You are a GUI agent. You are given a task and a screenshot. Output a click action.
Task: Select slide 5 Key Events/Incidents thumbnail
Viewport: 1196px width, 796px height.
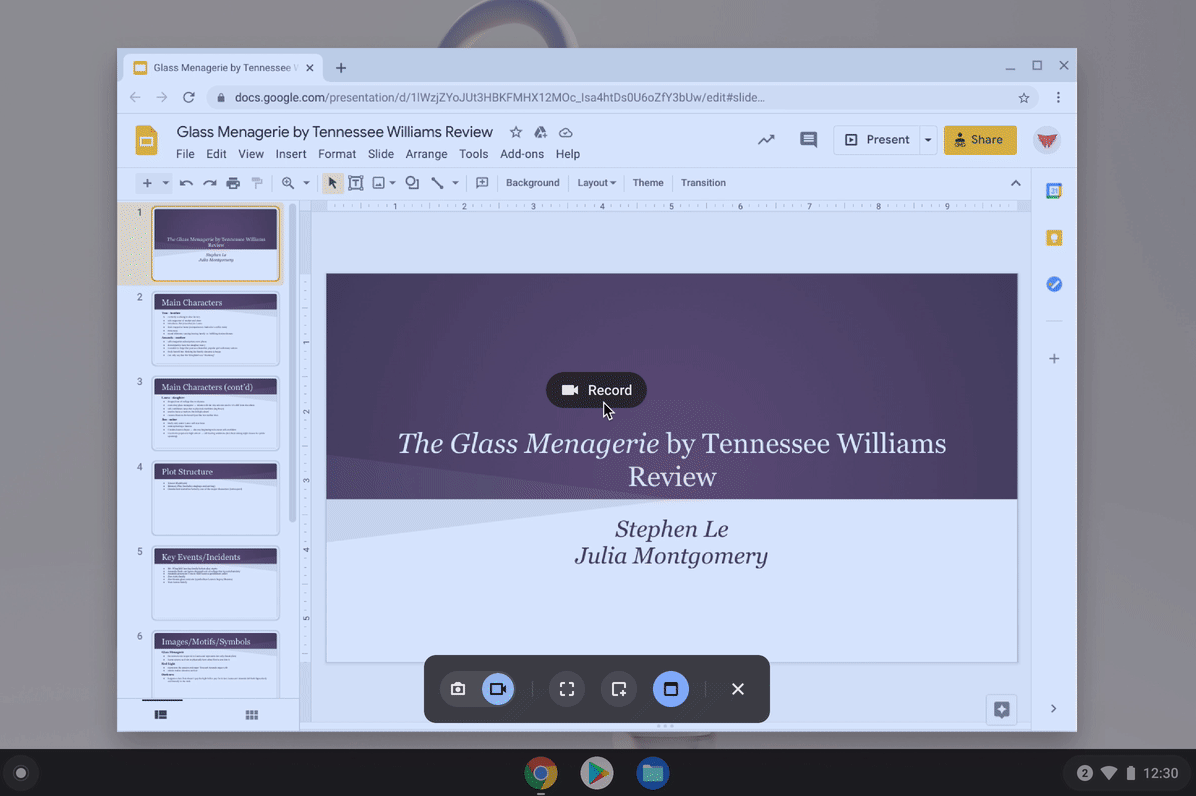[x=215, y=583]
